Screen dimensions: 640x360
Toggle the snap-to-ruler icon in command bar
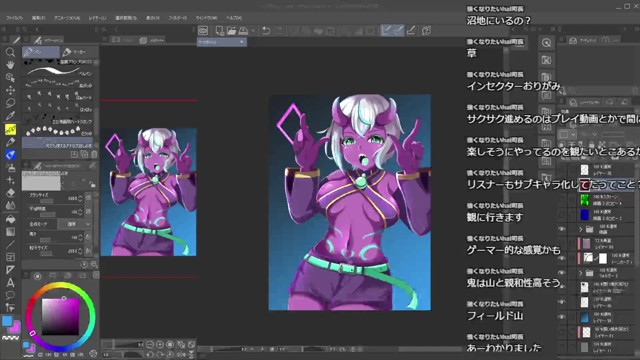pyautogui.click(x=387, y=31)
